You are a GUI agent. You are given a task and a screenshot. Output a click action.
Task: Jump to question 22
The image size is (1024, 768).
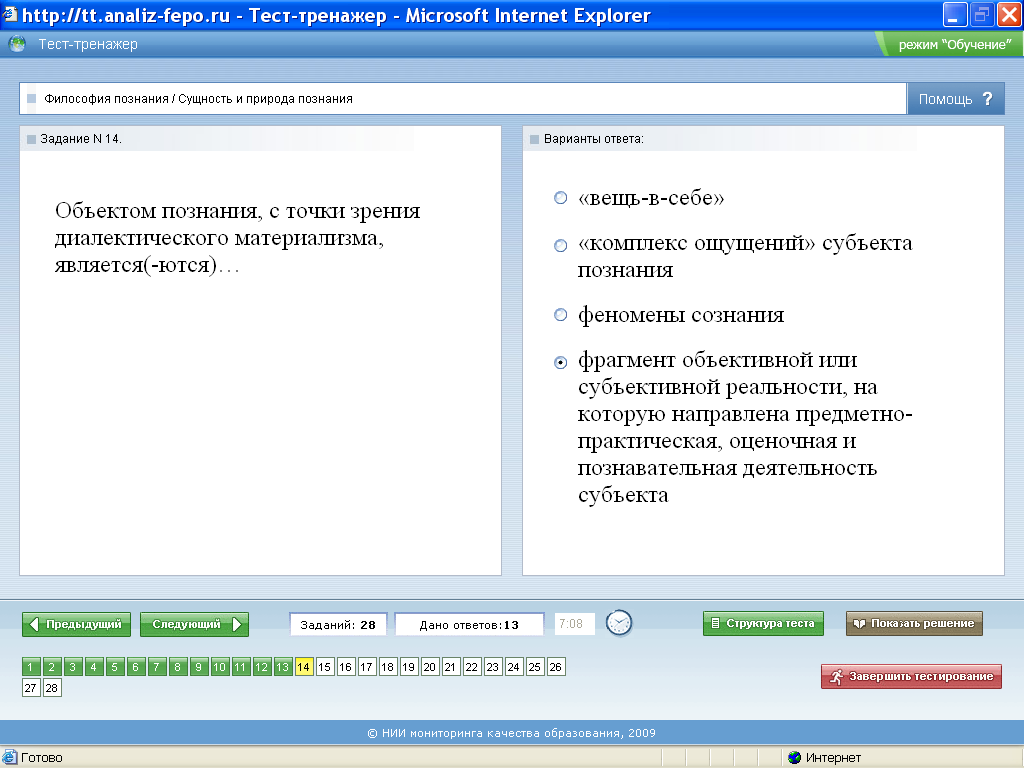tap(472, 667)
